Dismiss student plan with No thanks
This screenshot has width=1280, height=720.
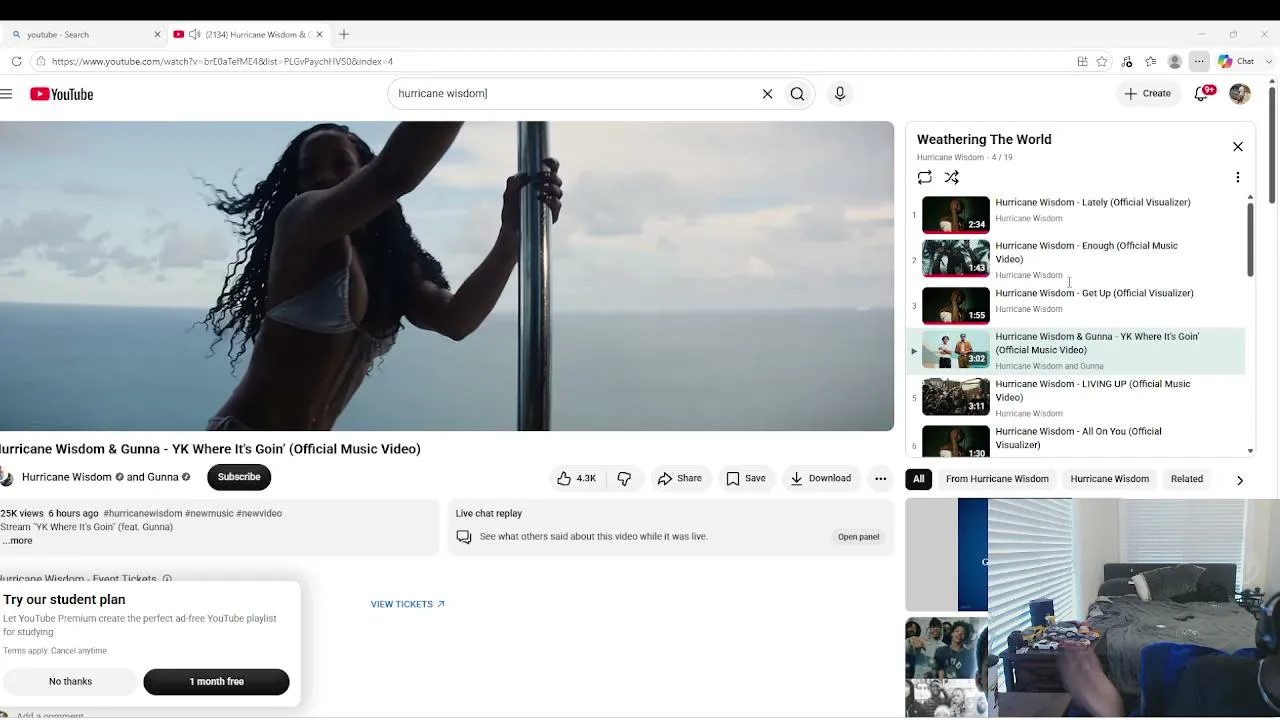click(70, 682)
